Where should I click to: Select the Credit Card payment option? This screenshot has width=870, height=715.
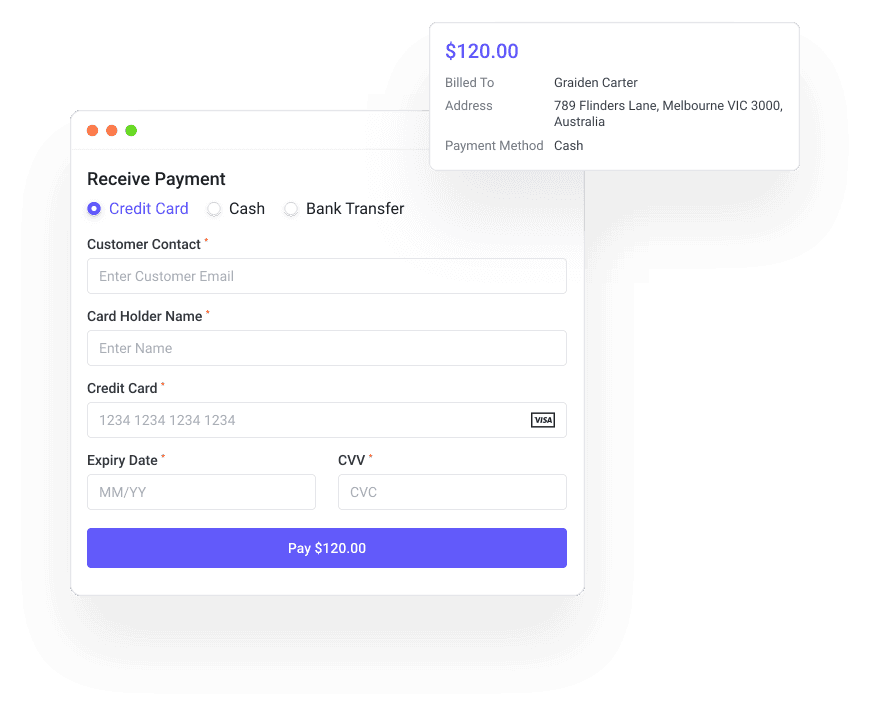click(x=95, y=209)
